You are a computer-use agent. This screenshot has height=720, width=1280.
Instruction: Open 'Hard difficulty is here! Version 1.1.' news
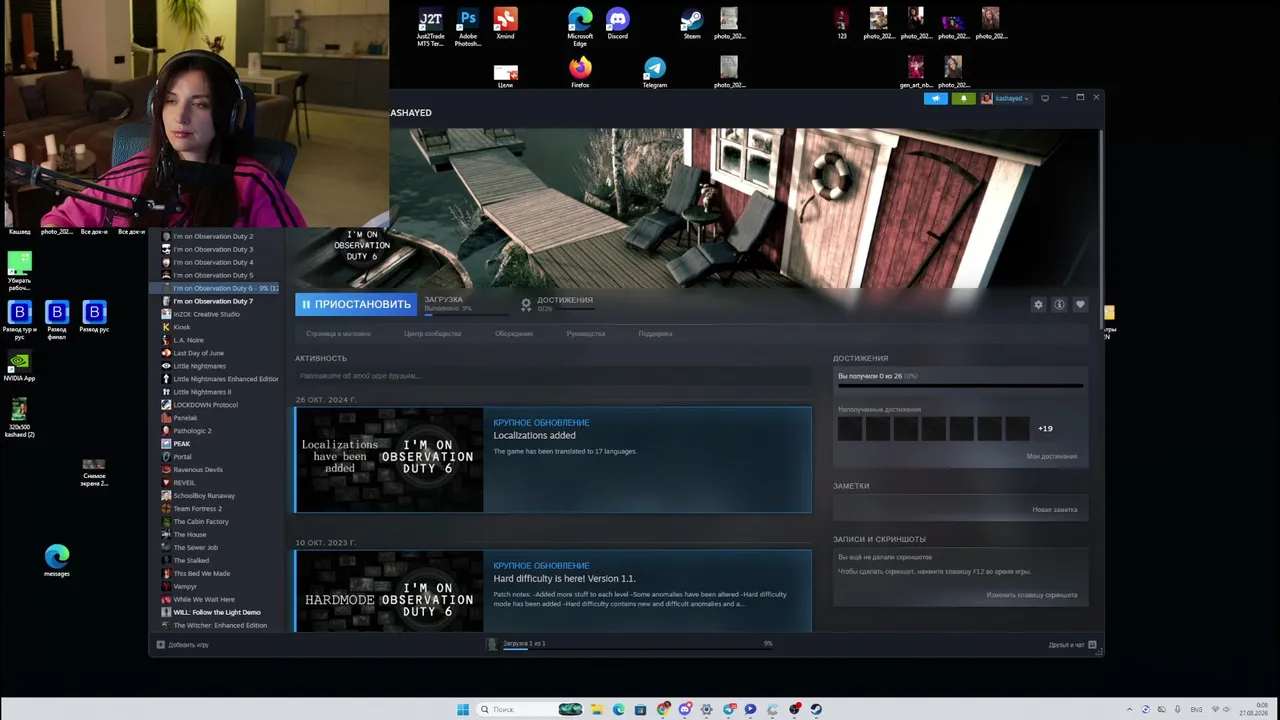(564, 578)
